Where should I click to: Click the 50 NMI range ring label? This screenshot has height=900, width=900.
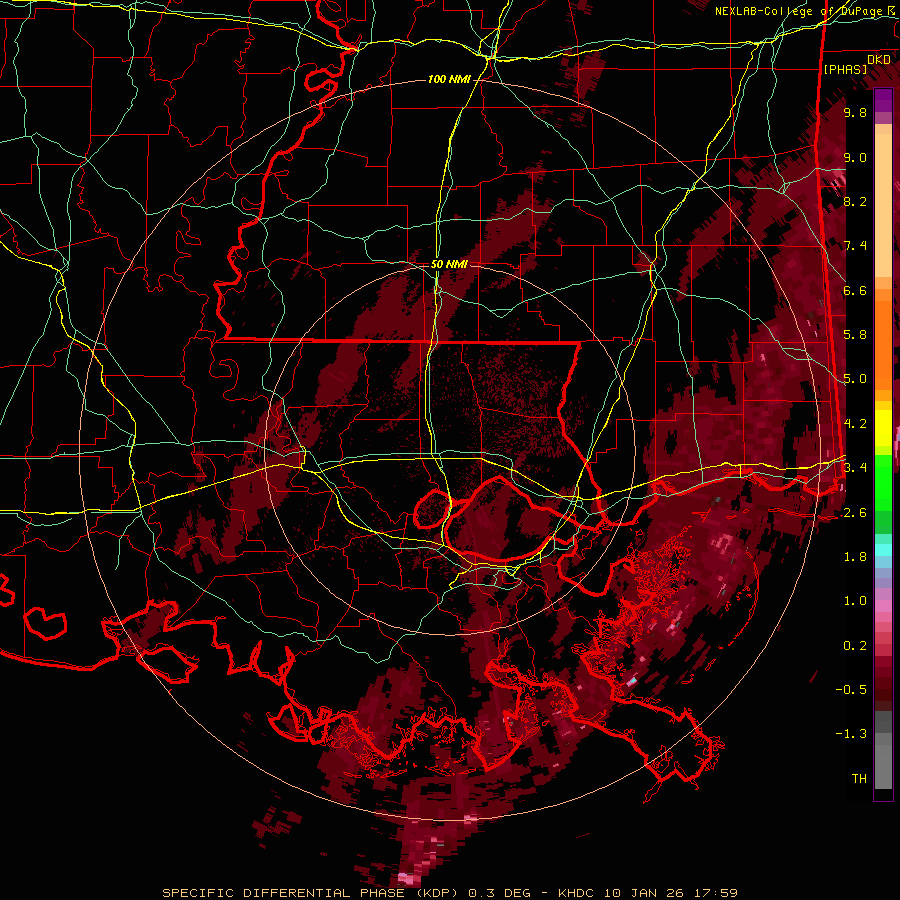coord(449,265)
